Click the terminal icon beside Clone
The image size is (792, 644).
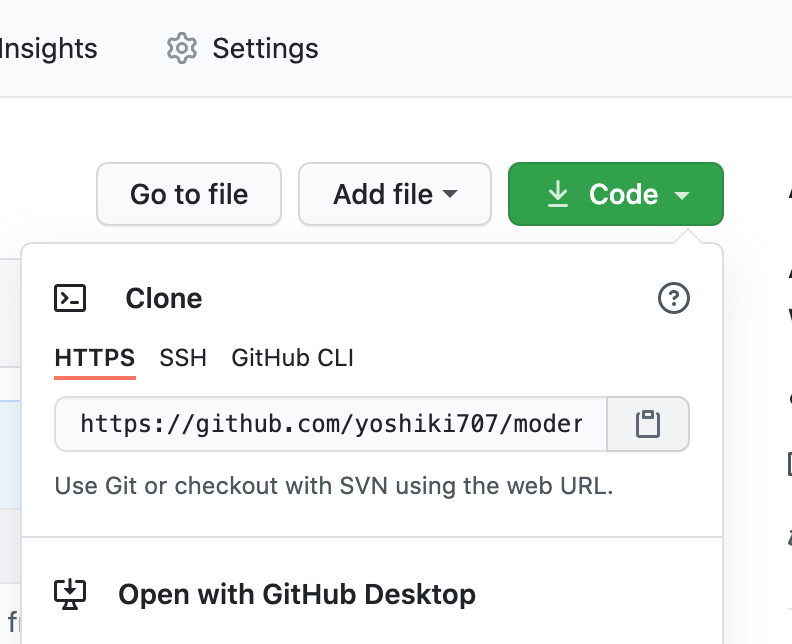[70, 298]
